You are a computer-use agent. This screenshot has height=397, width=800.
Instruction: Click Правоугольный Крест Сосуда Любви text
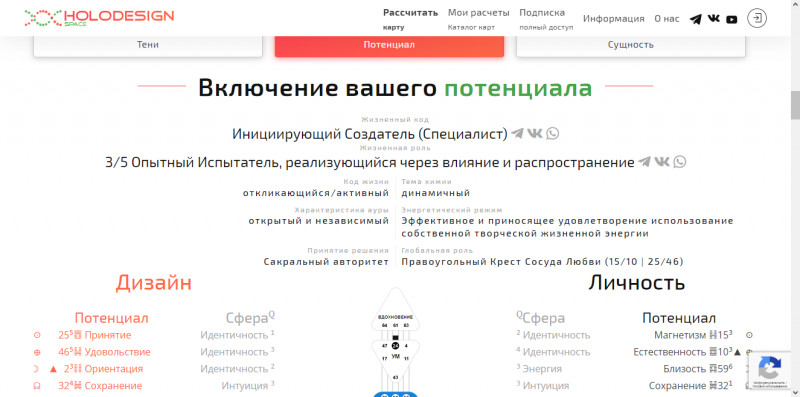pyautogui.click(x=542, y=262)
